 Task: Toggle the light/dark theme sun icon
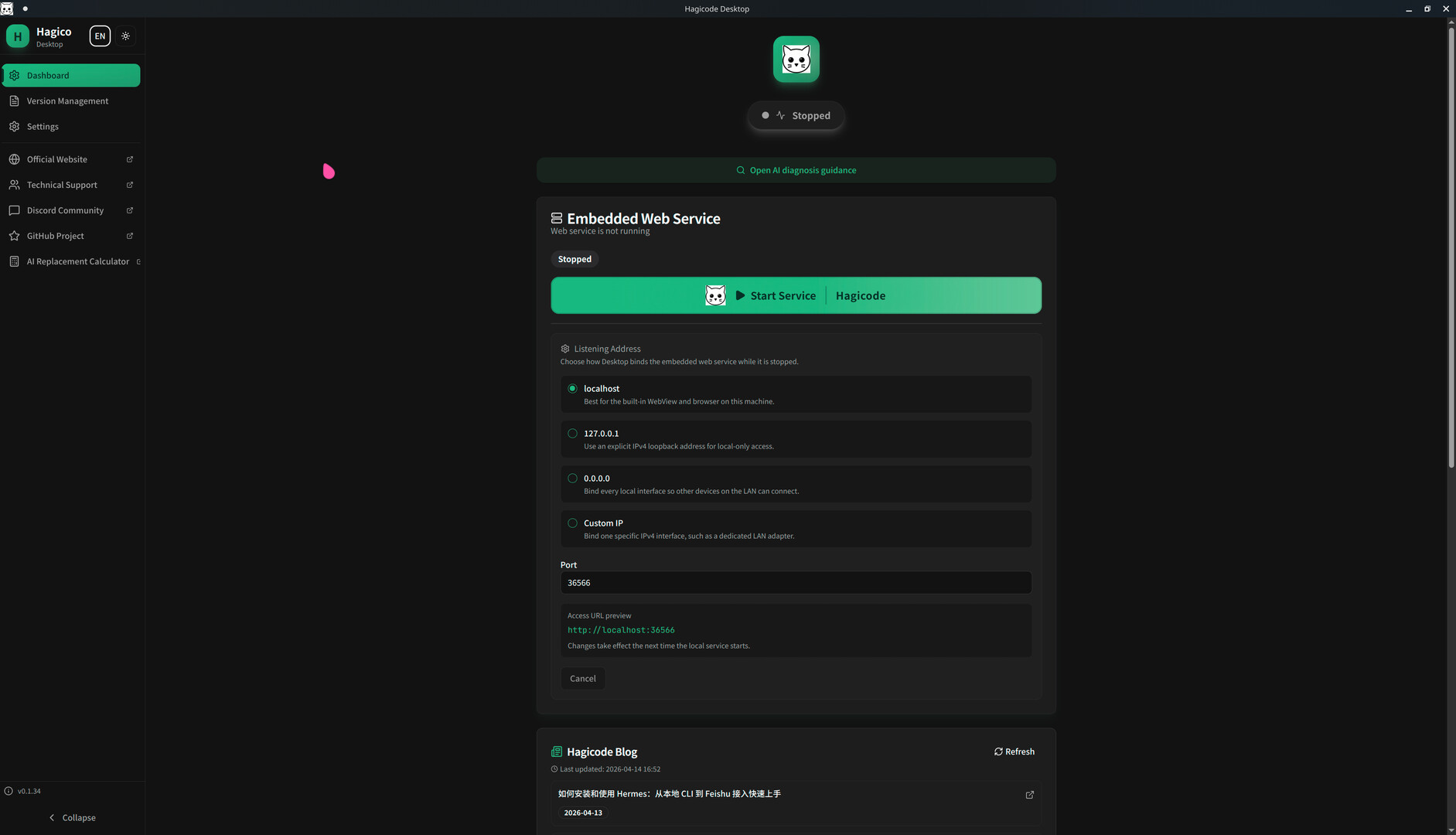pos(125,36)
